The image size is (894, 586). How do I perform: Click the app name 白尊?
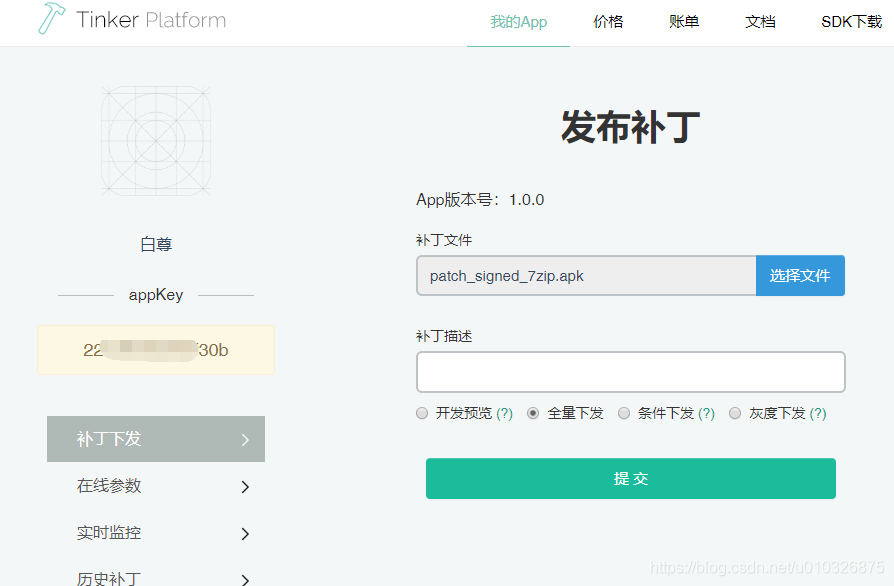tap(156, 244)
